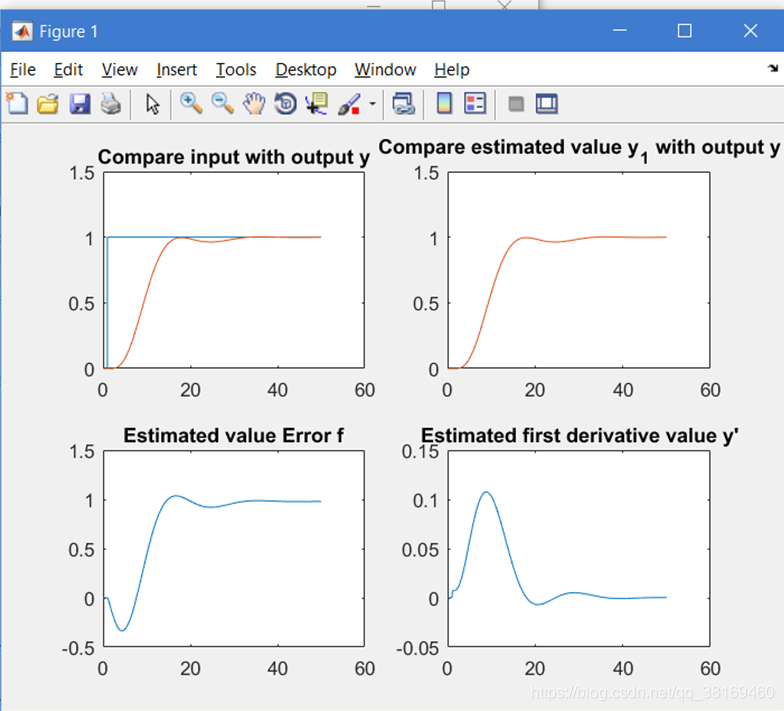
Task: Open a file with the folder icon
Action: 48,104
